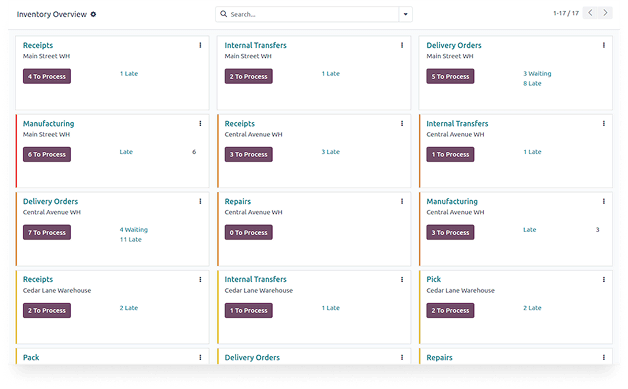Viewport: 628px width, 389px height.
Task: Click 1 Late on Main Street Receipts card
Action: [x=129, y=74]
